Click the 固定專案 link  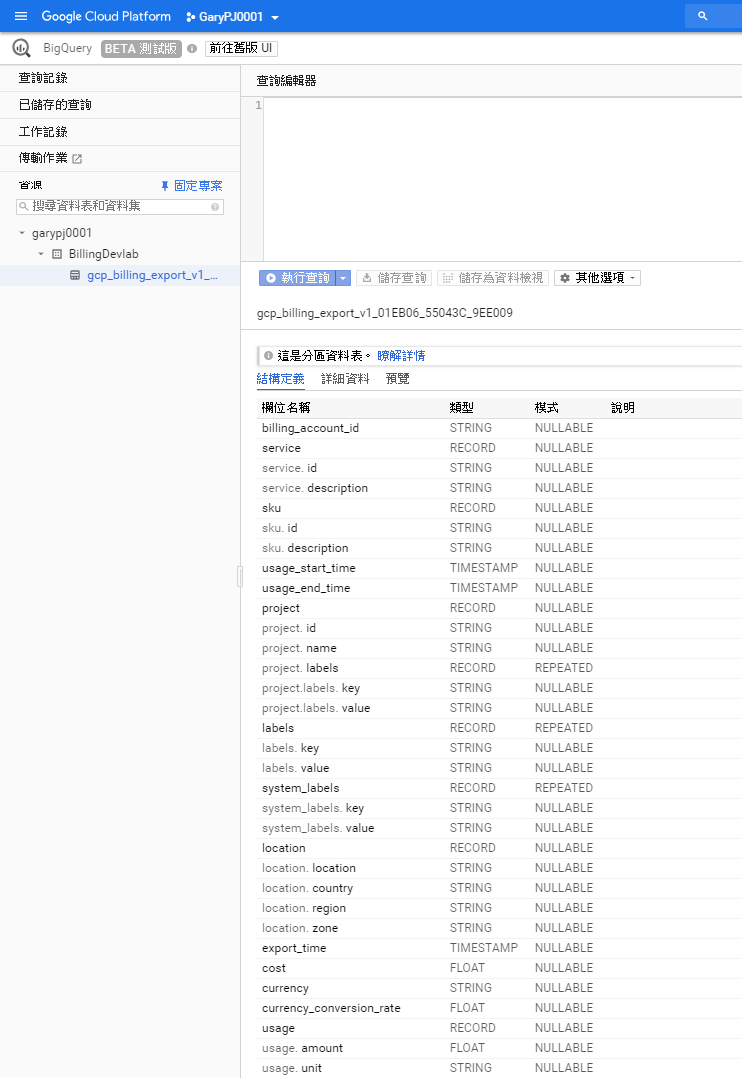coord(198,186)
